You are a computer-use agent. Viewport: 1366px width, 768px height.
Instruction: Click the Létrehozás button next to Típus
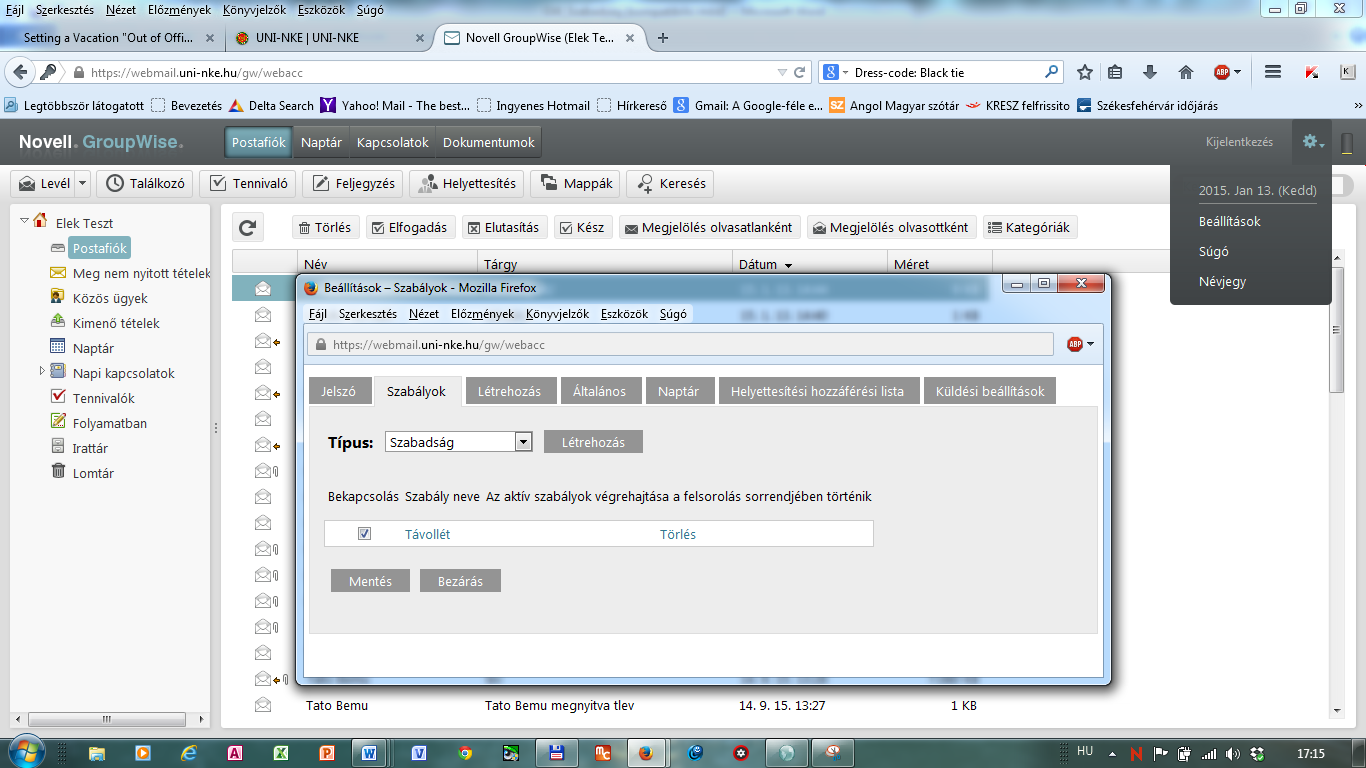[x=593, y=442]
